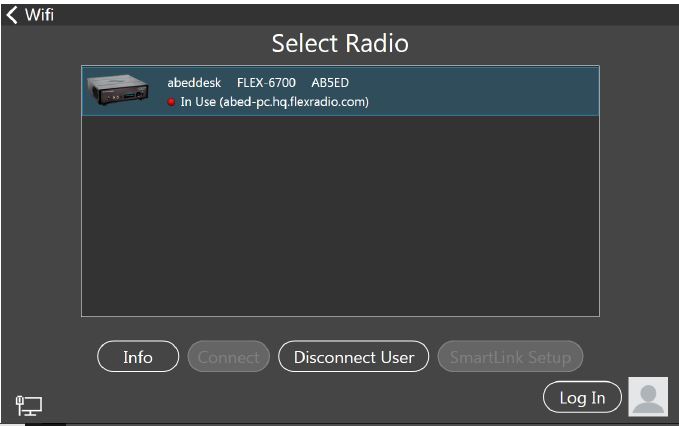Click the Wifi label in header

(x=39, y=15)
